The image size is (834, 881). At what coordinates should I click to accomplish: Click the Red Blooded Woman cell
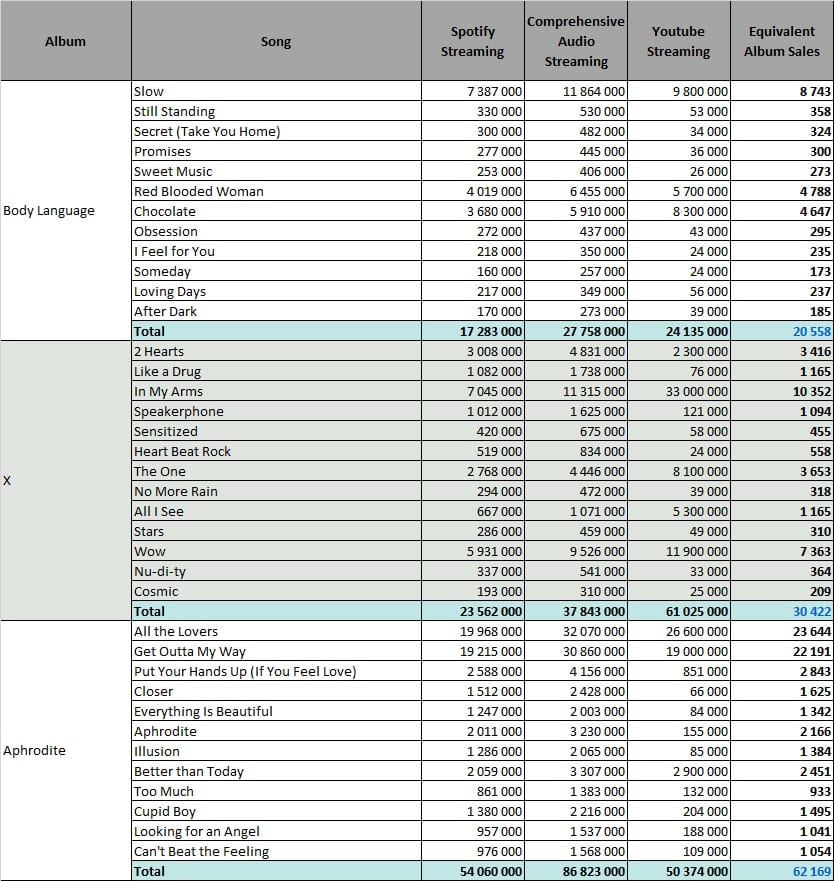click(x=276, y=191)
